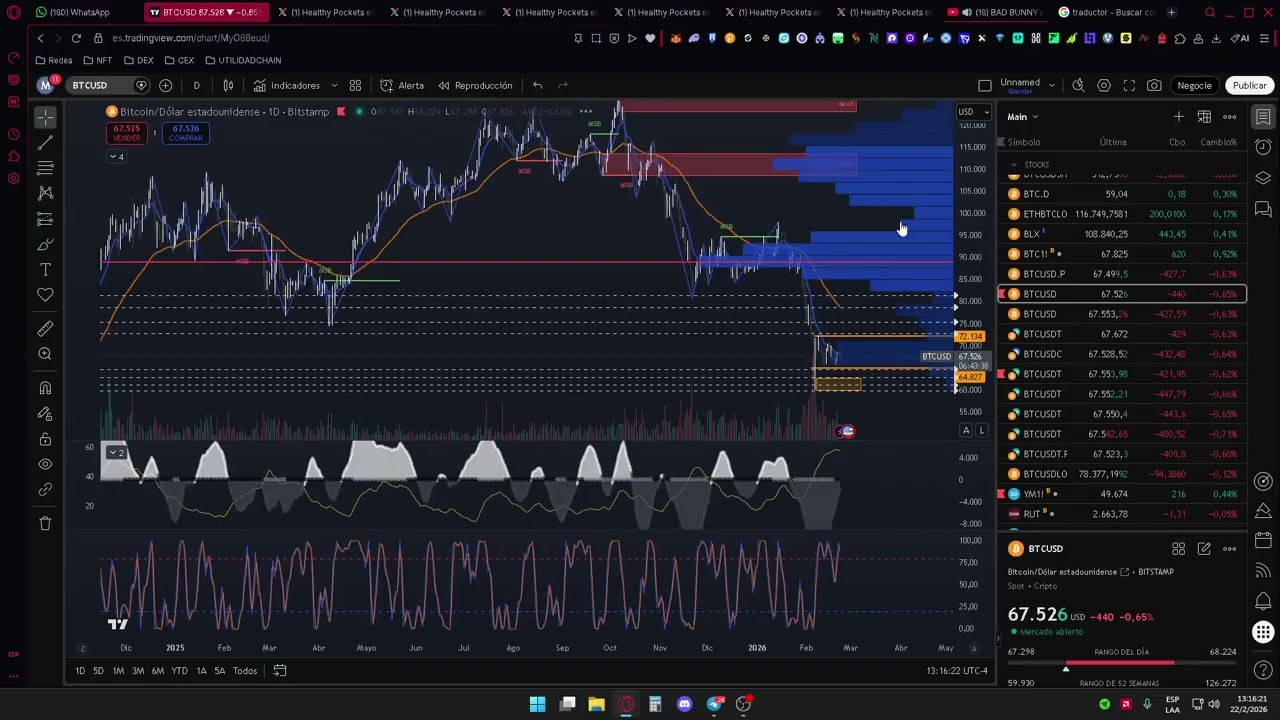Open the object tree layers panel
Viewport: 1280px width, 720px height.
(x=1263, y=179)
